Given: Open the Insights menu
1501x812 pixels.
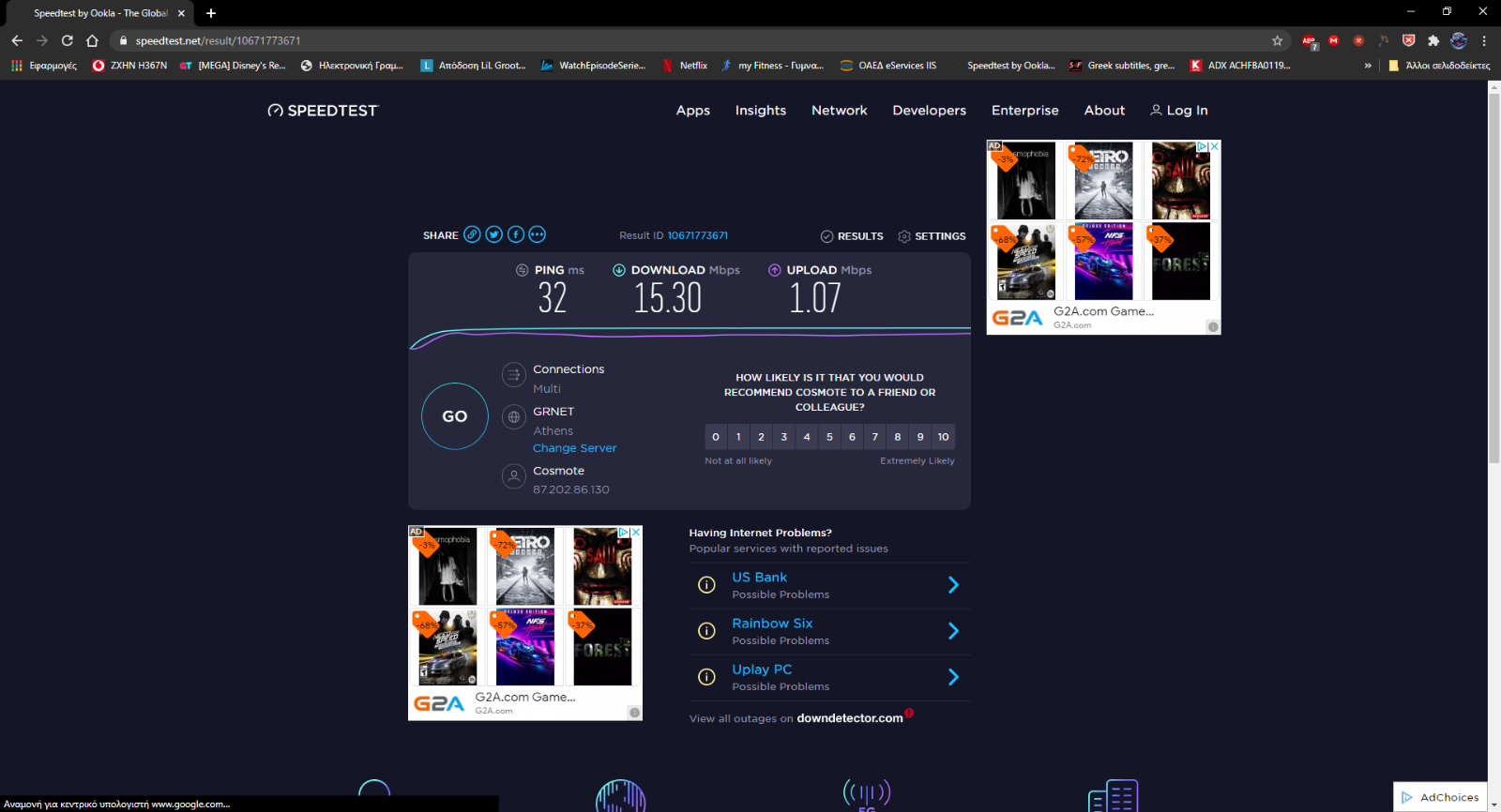Looking at the screenshot, I should [x=761, y=111].
